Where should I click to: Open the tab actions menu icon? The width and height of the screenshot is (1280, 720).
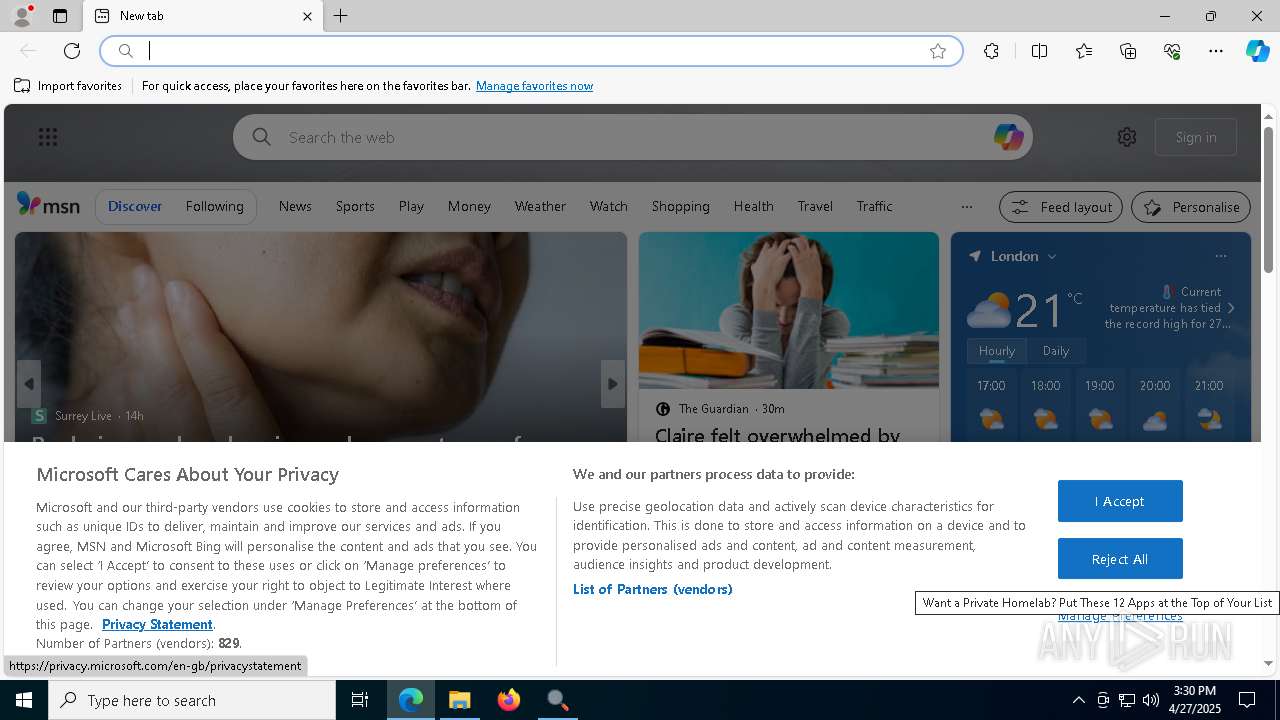(x=60, y=16)
